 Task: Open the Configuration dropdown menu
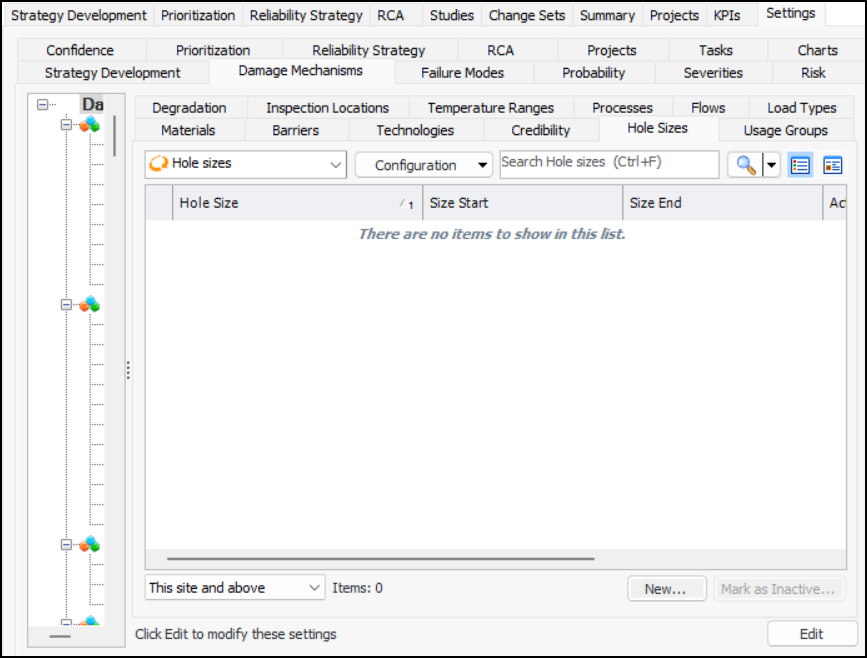pos(484,166)
